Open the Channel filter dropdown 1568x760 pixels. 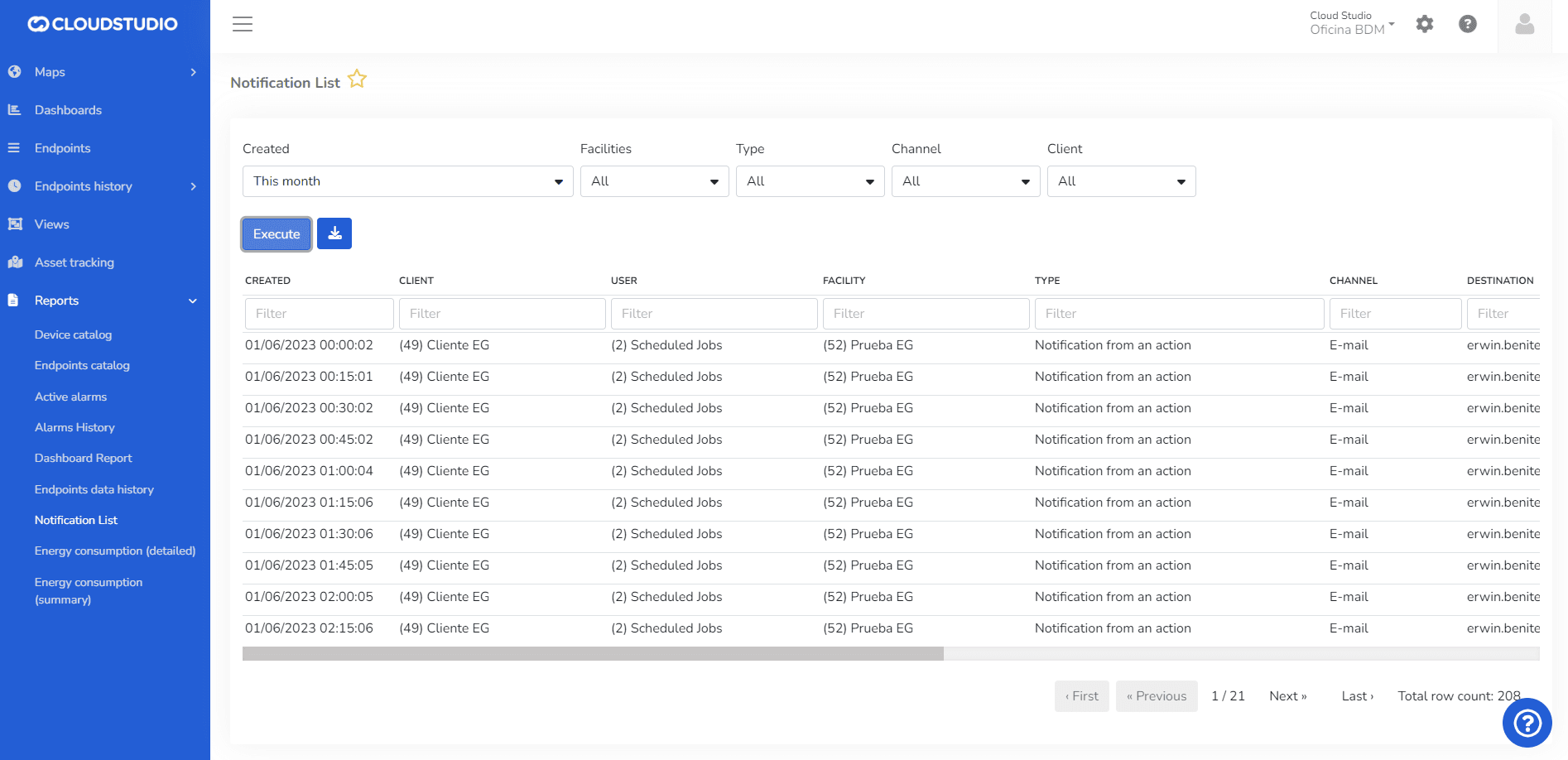coord(965,181)
